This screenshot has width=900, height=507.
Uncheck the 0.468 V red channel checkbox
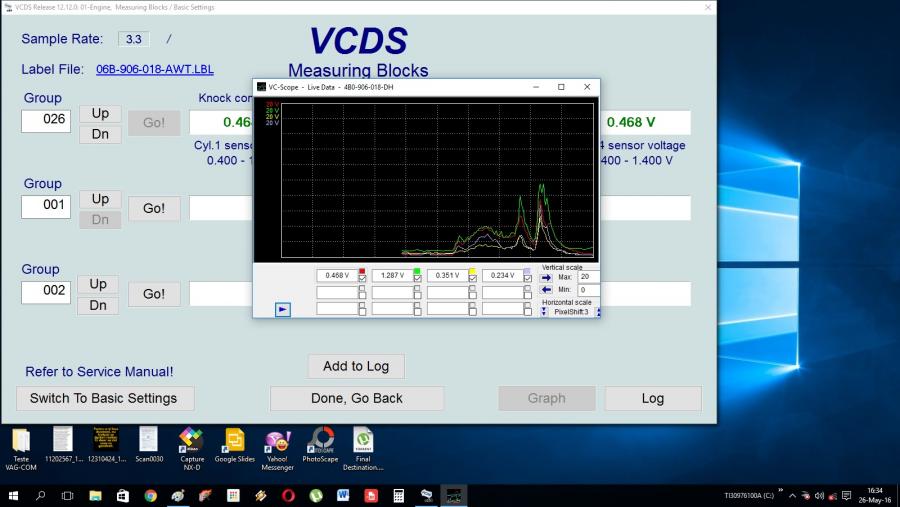point(362,279)
